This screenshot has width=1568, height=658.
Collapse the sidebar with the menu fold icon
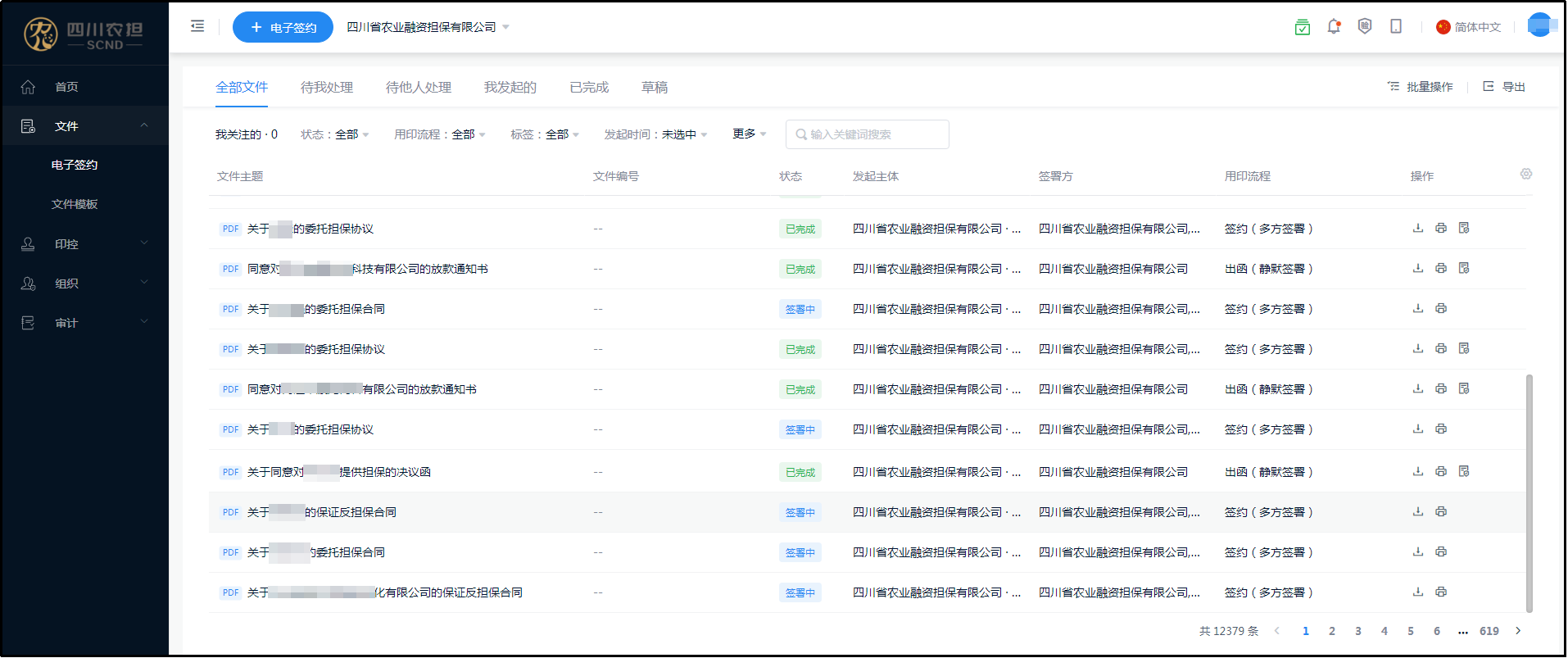197,26
